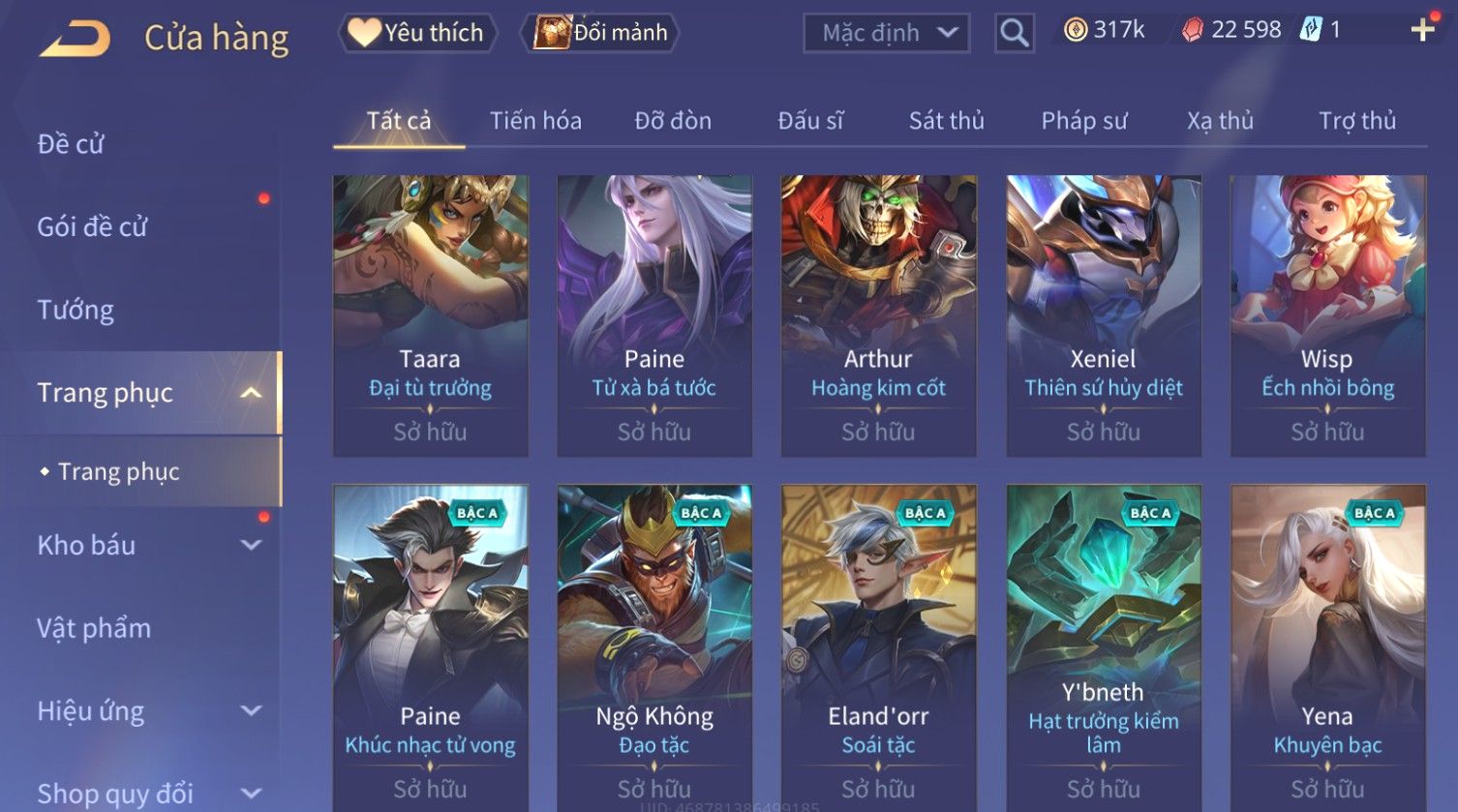Click the gold coin 317k balance icon
The height and width of the screenshot is (812, 1458).
(1076, 30)
